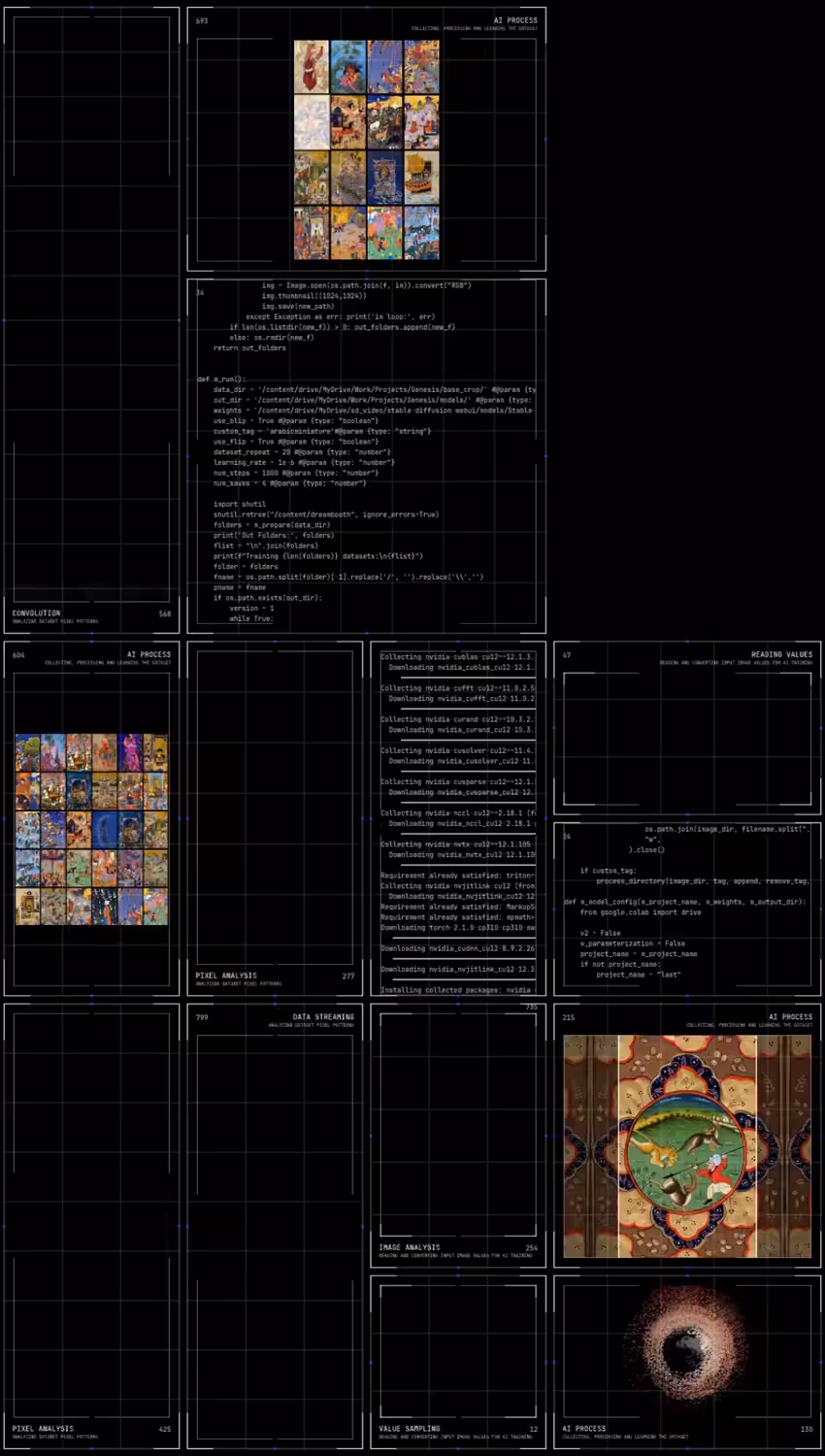Click the VALUE SAMPLING label

pyautogui.click(x=410, y=1429)
